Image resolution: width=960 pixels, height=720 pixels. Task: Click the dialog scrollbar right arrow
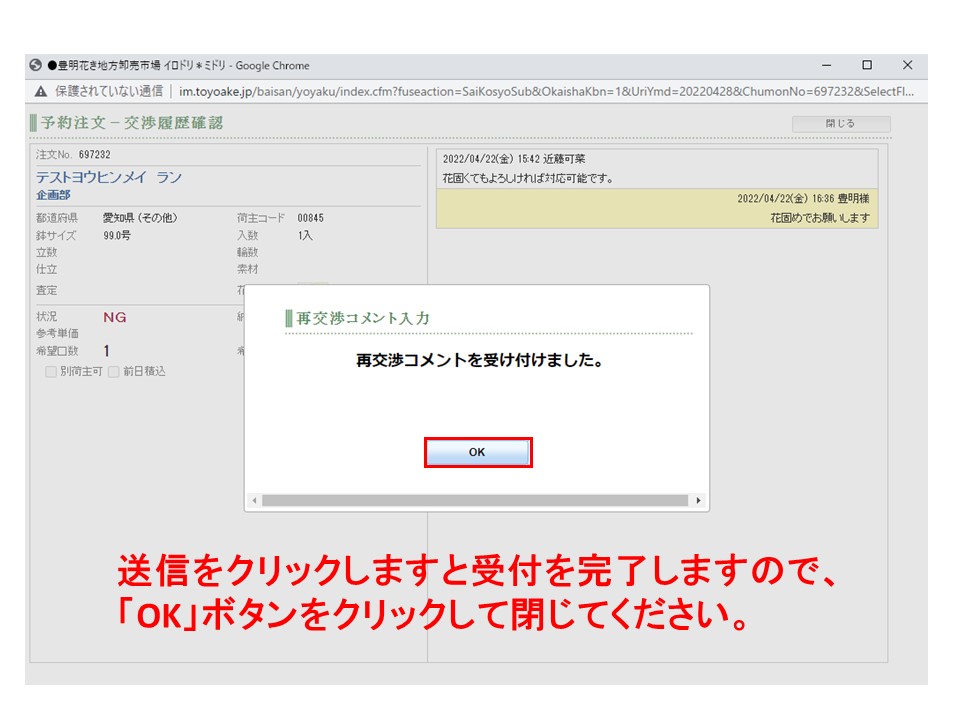click(x=698, y=500)
